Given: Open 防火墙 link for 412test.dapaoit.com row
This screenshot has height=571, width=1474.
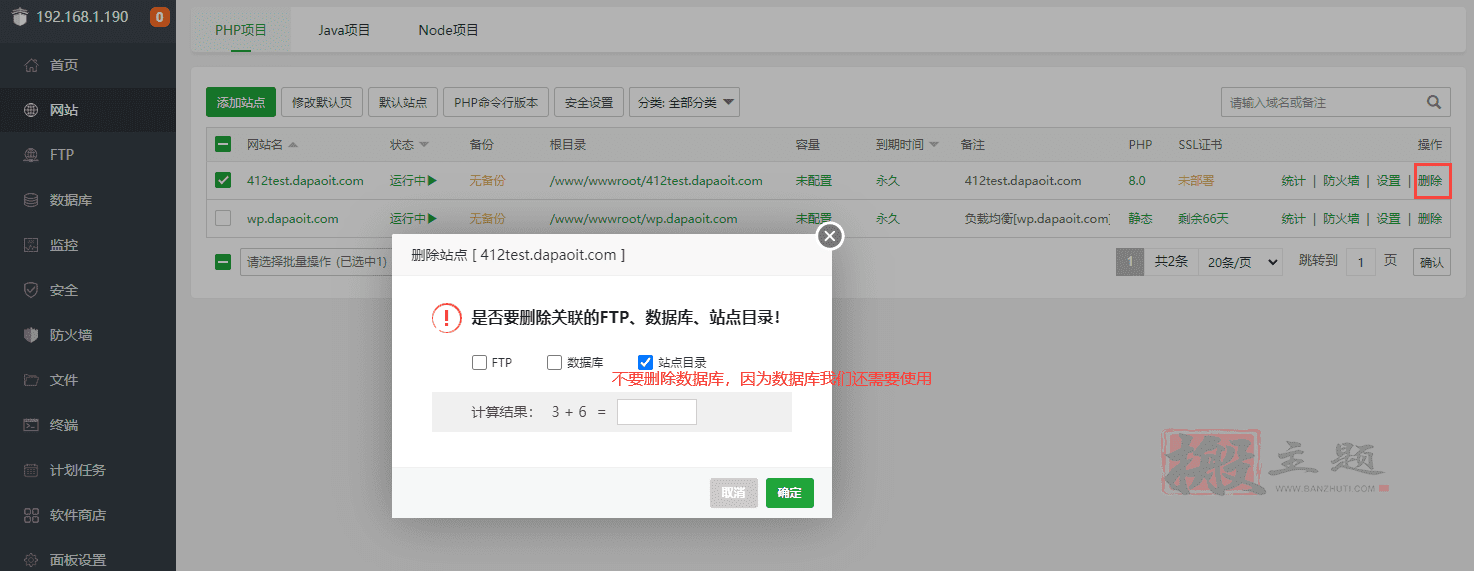Looking at the screenshot, I should (1341, 181).
